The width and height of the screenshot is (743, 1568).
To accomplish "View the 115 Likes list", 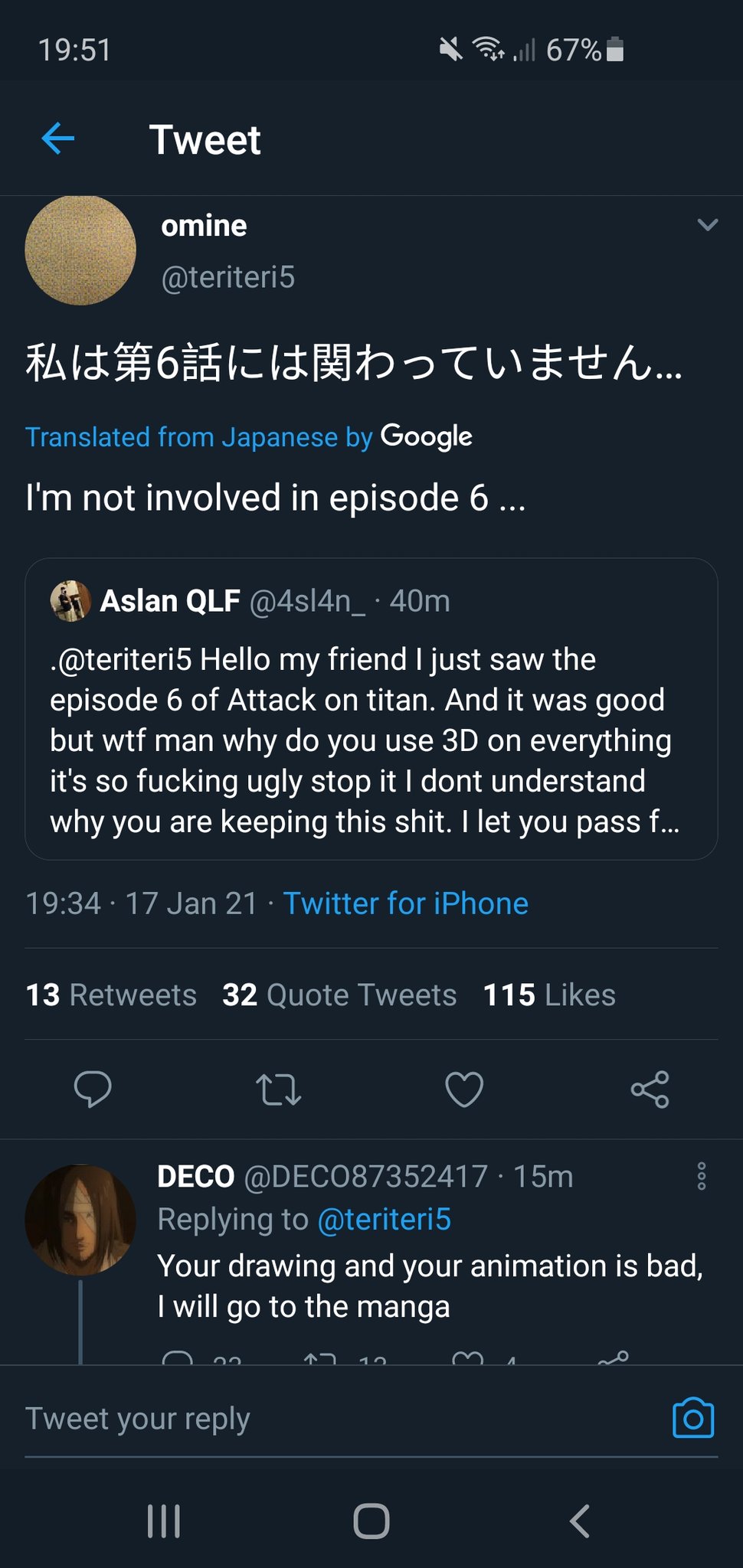I will tap(549, 995).
